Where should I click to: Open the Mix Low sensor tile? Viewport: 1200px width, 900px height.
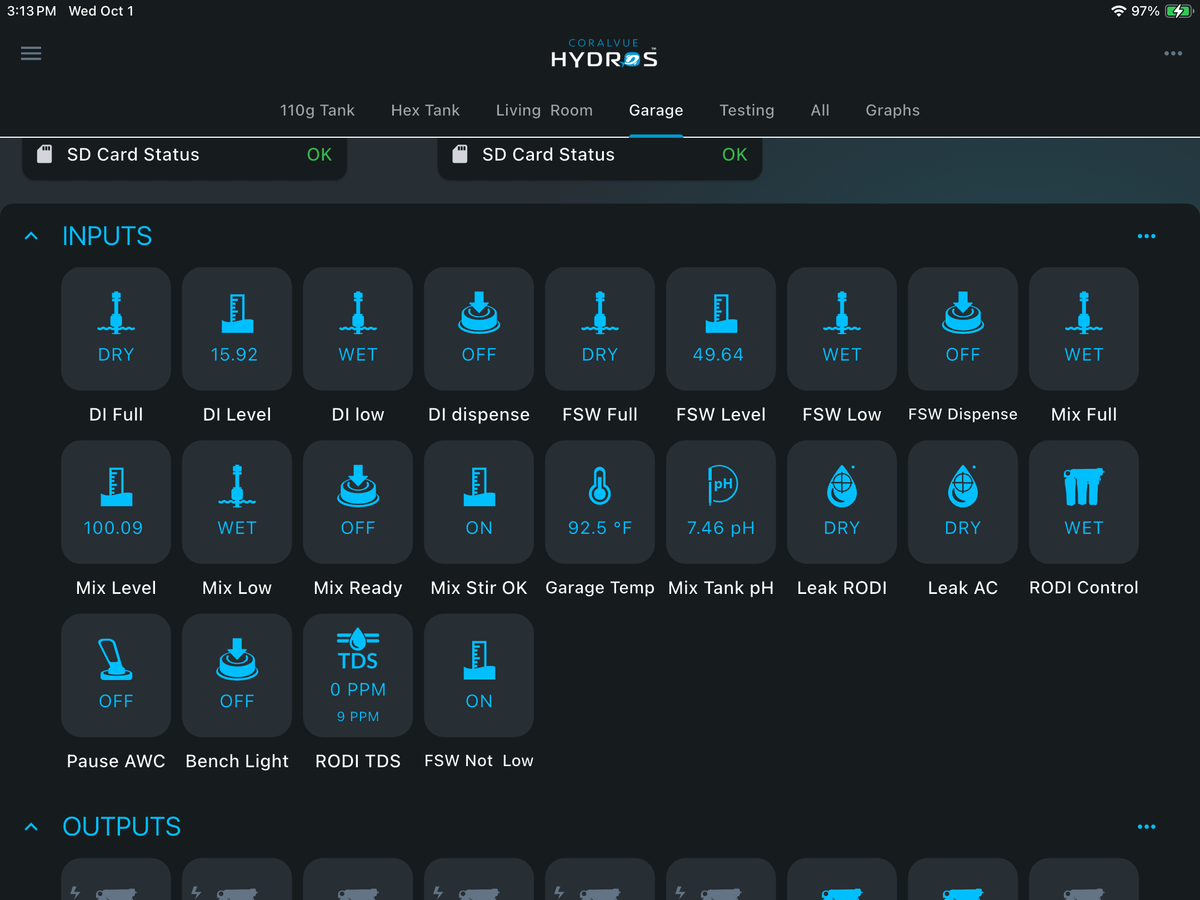click(x=237, y=502)
